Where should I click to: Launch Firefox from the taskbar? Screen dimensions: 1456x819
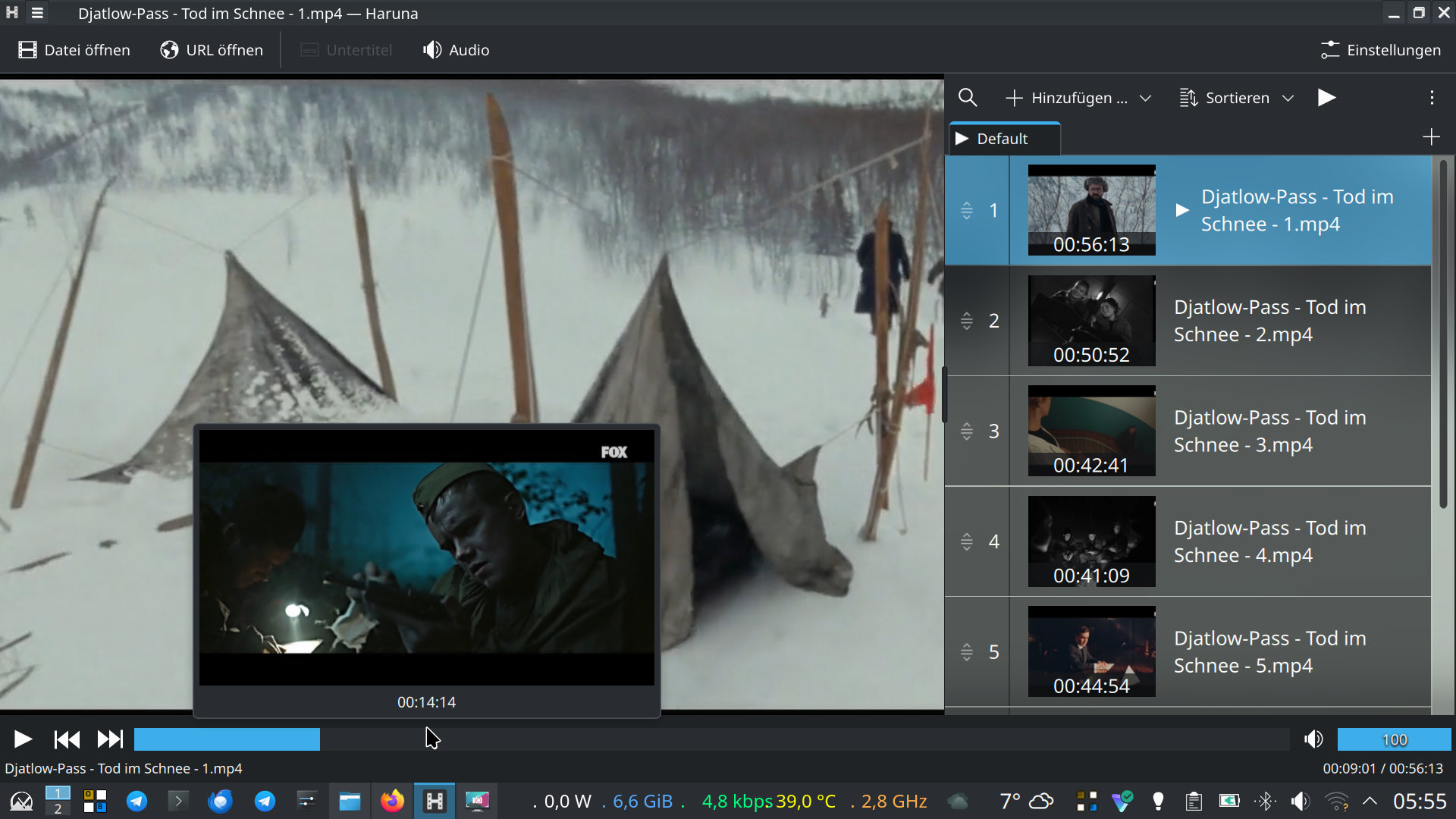pos(392,801)
